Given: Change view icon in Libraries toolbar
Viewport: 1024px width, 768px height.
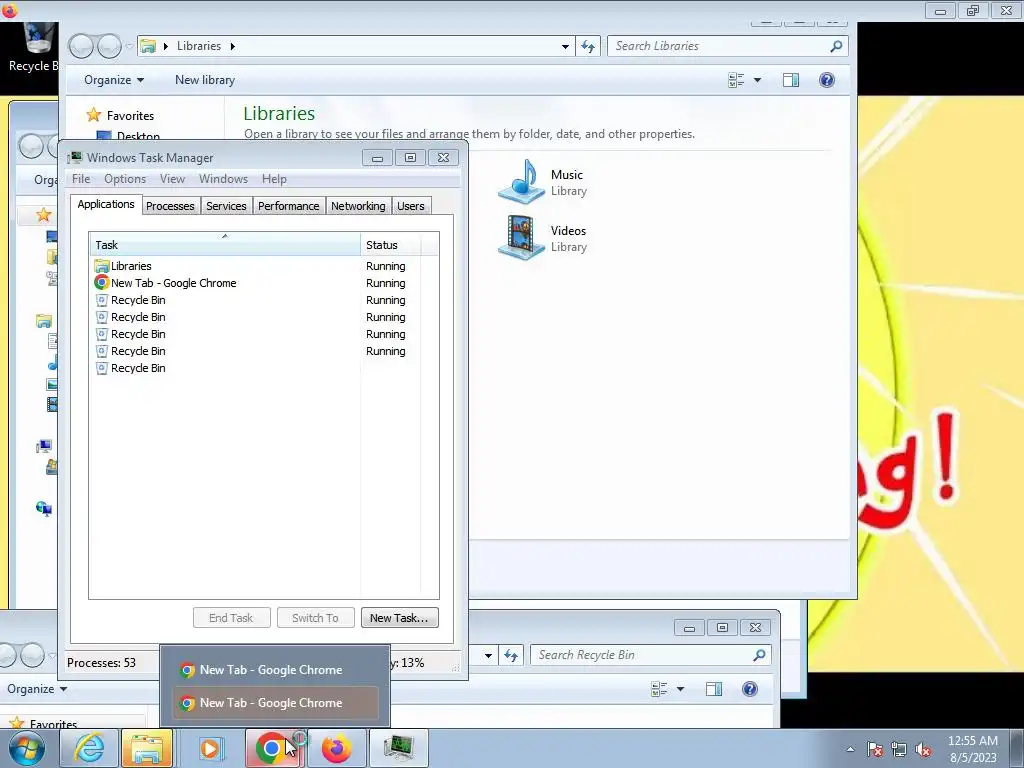Looking at the screenshot, I should coord(737,80).
